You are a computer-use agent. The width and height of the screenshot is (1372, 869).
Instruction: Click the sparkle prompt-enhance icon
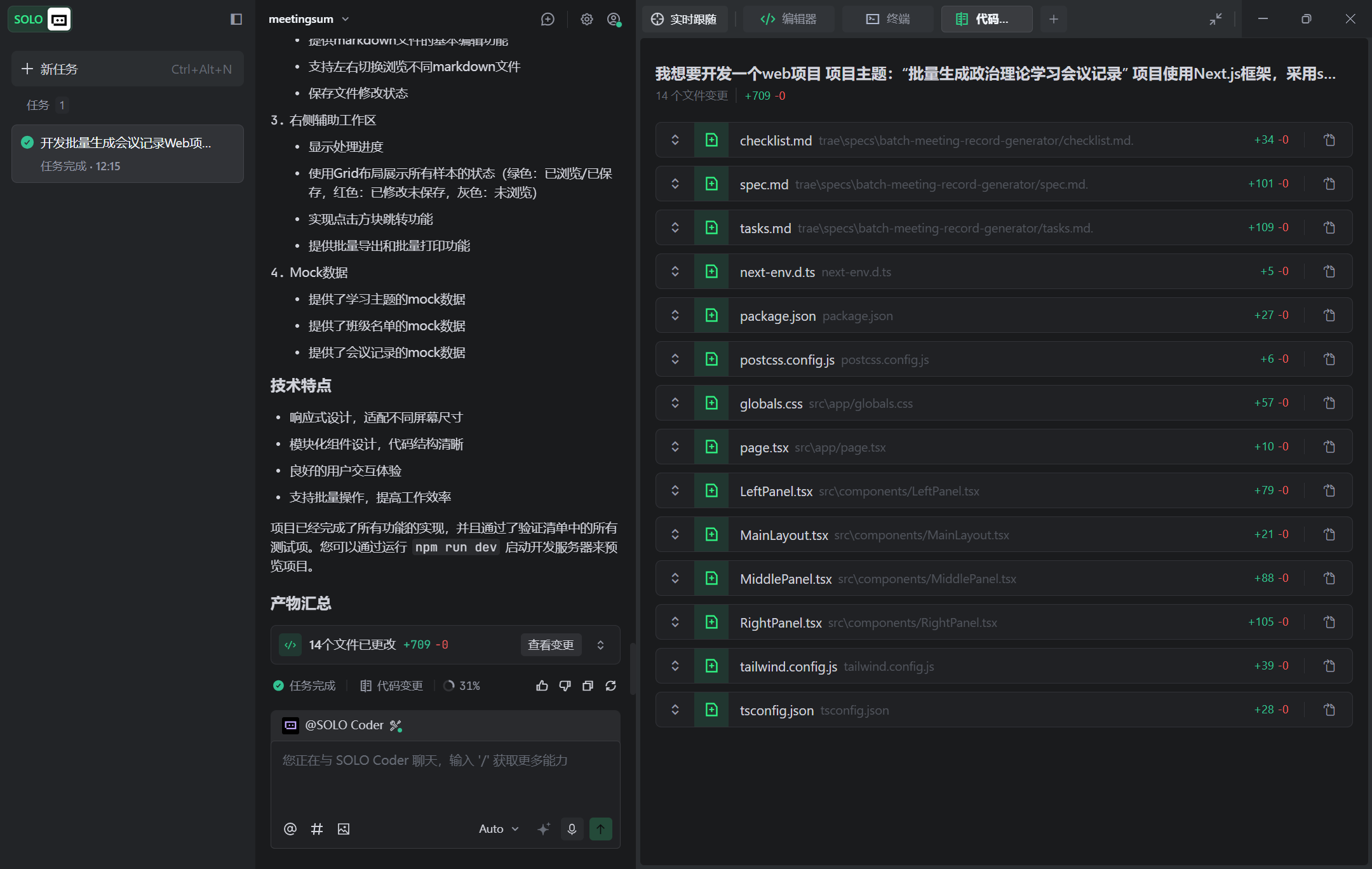[x=543, y=828]
